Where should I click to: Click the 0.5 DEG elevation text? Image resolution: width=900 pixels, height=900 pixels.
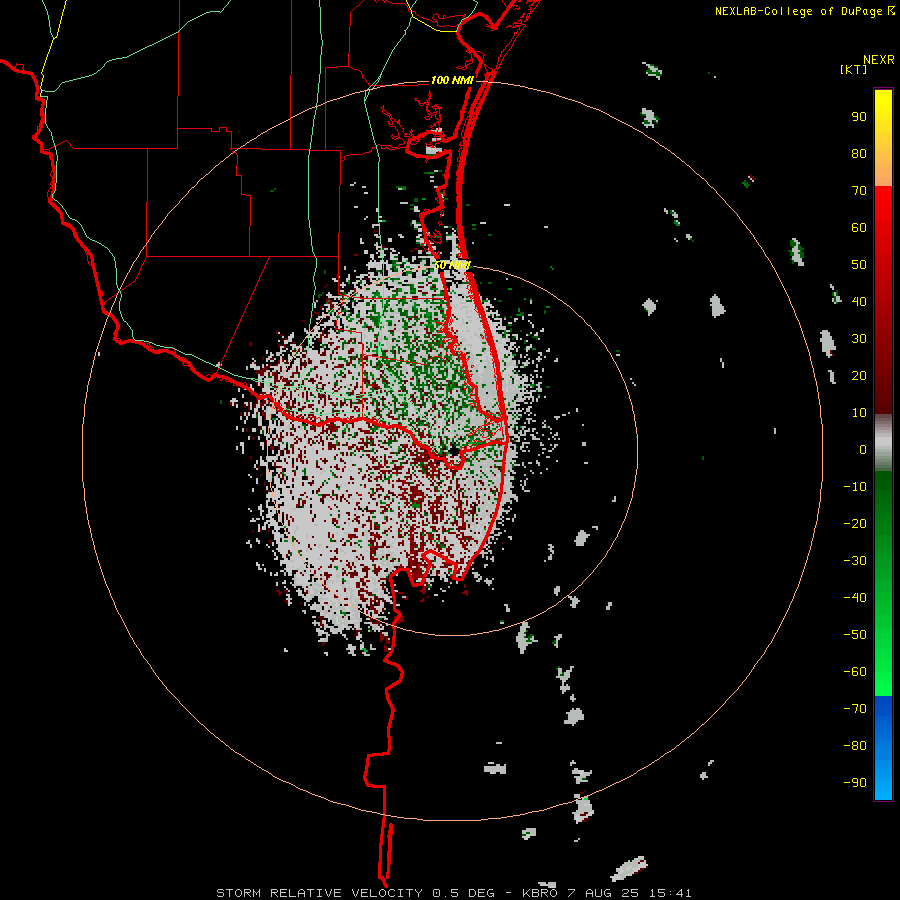pyautogui.click(x=463, y=893)
